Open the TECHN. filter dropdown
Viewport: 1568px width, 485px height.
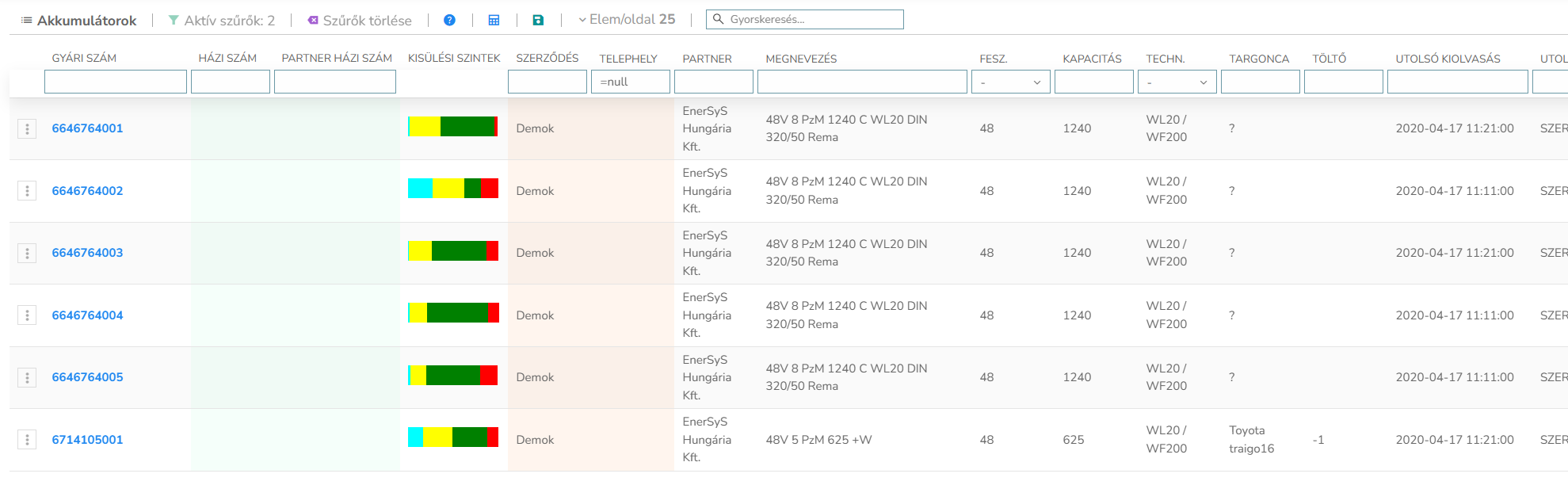point(1177,82)
